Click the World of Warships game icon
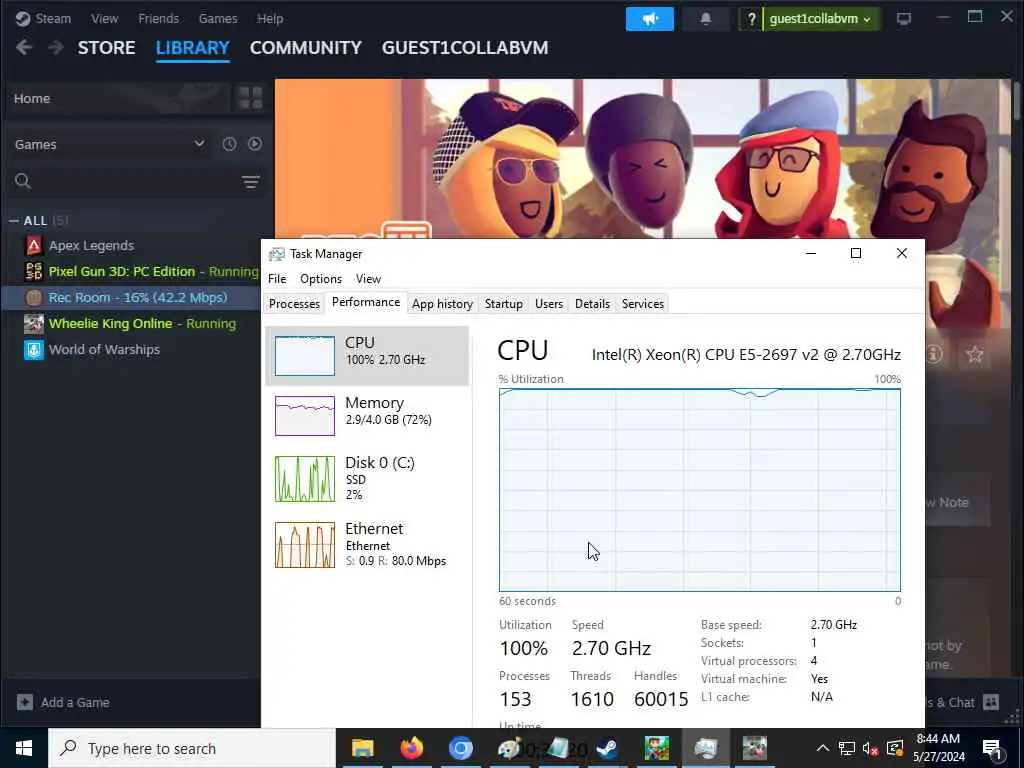Image resolution: width=1024 pixels, height=768 pixels. [33, 349]
